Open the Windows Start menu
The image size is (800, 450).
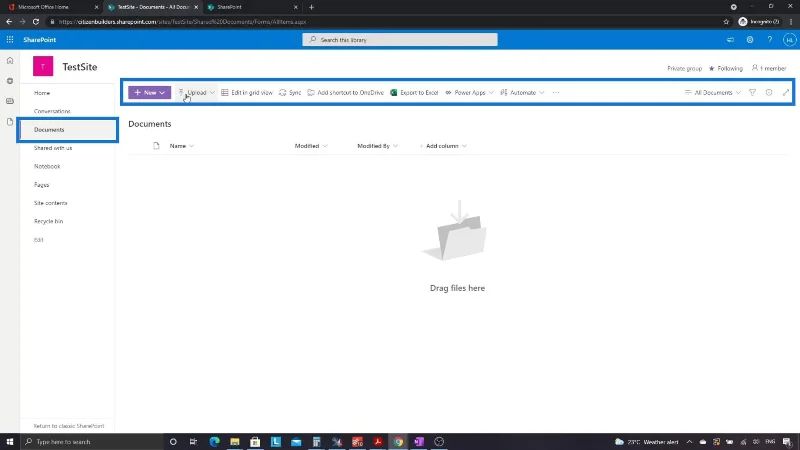pos(10,441)
